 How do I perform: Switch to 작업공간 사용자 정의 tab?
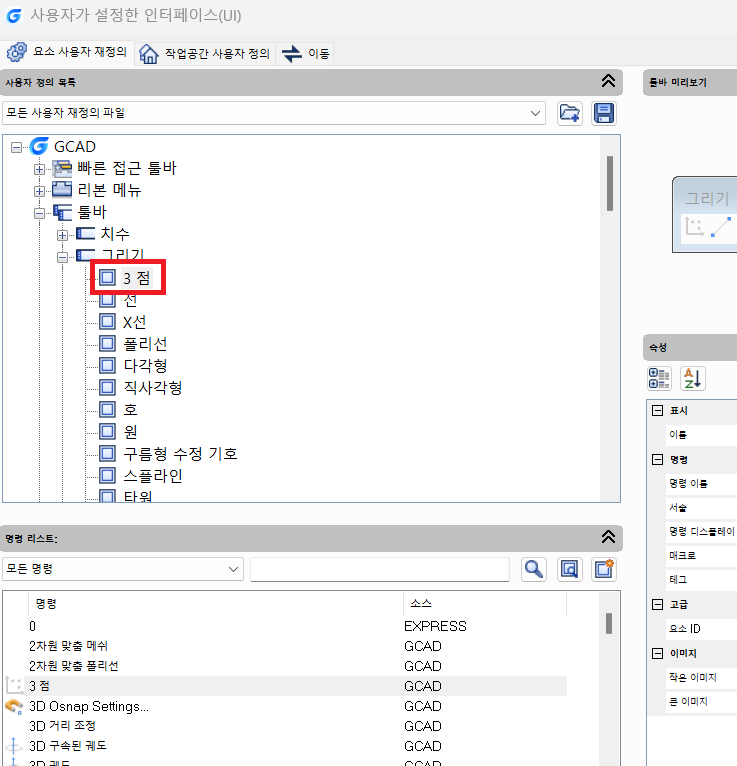(205, 53)
